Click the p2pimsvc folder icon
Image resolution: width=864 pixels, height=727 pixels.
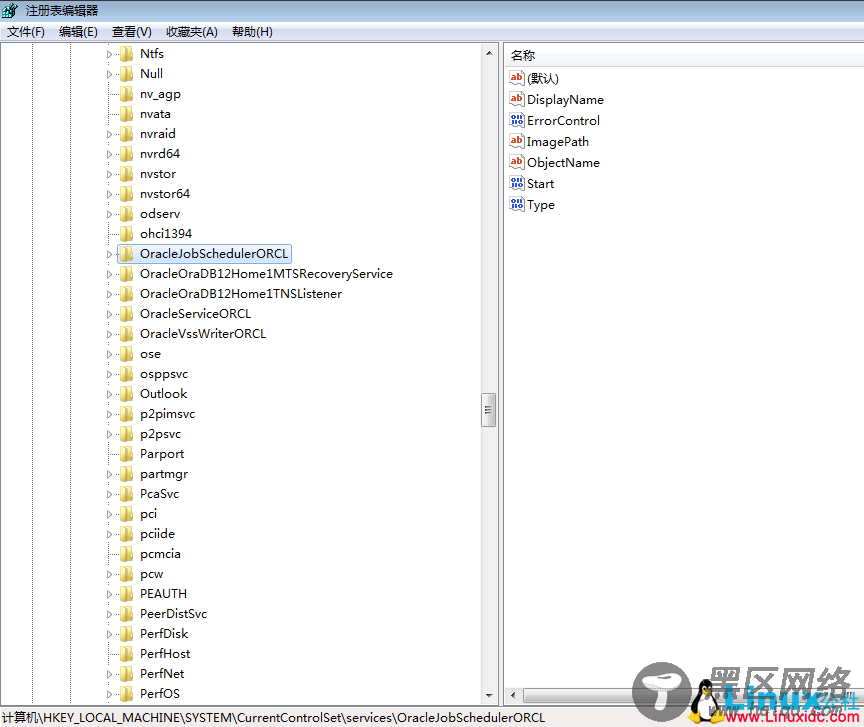coord(127,414)
